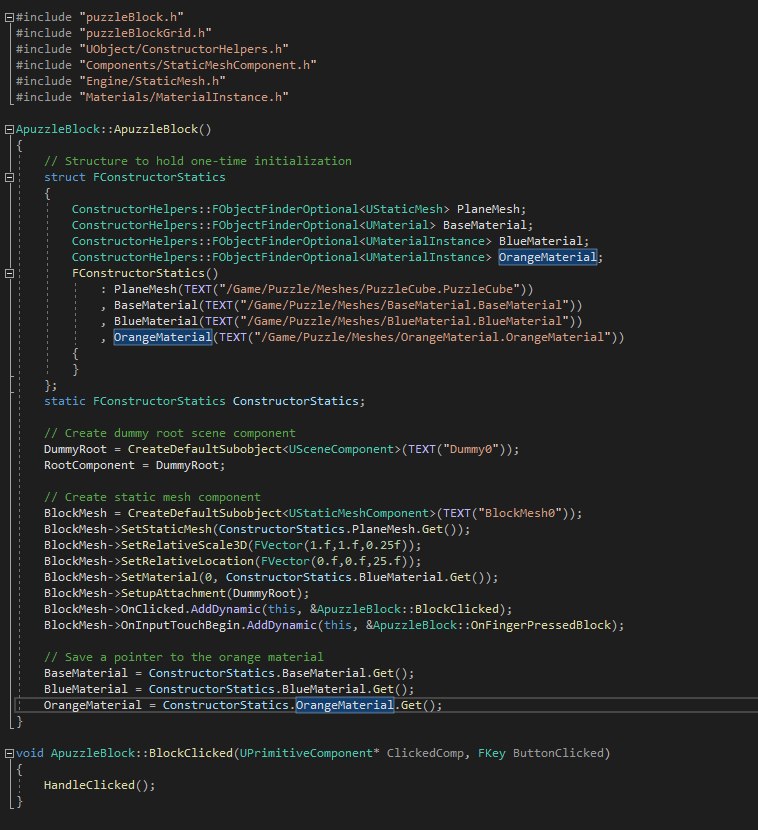This screenshot has height=830, width=758.
Task: Collapse the #include block fold marker
Action: (x=9, y=17)
